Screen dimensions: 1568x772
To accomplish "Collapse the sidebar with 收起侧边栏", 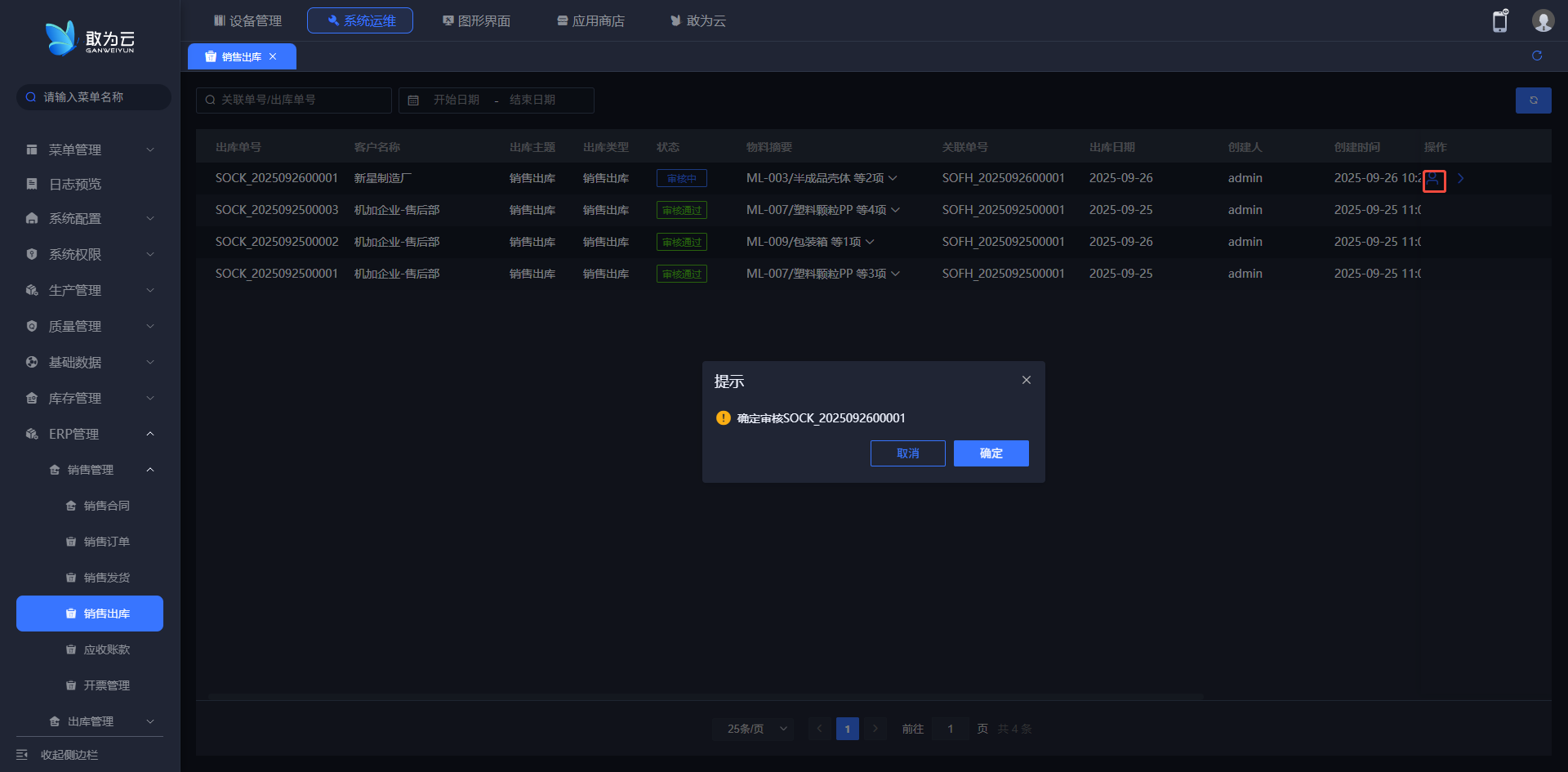I will (x=69, y=755).
